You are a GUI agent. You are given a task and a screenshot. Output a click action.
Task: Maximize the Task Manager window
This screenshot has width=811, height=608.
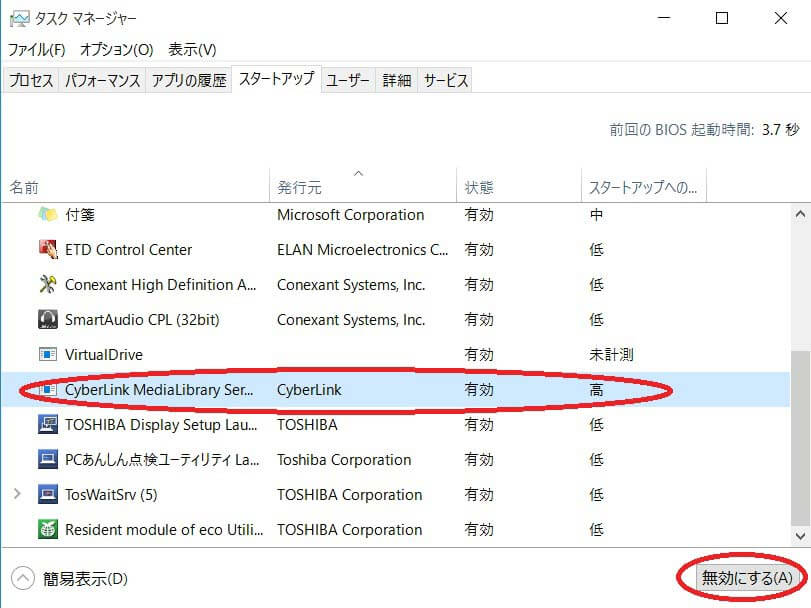[x=722, y=18]
